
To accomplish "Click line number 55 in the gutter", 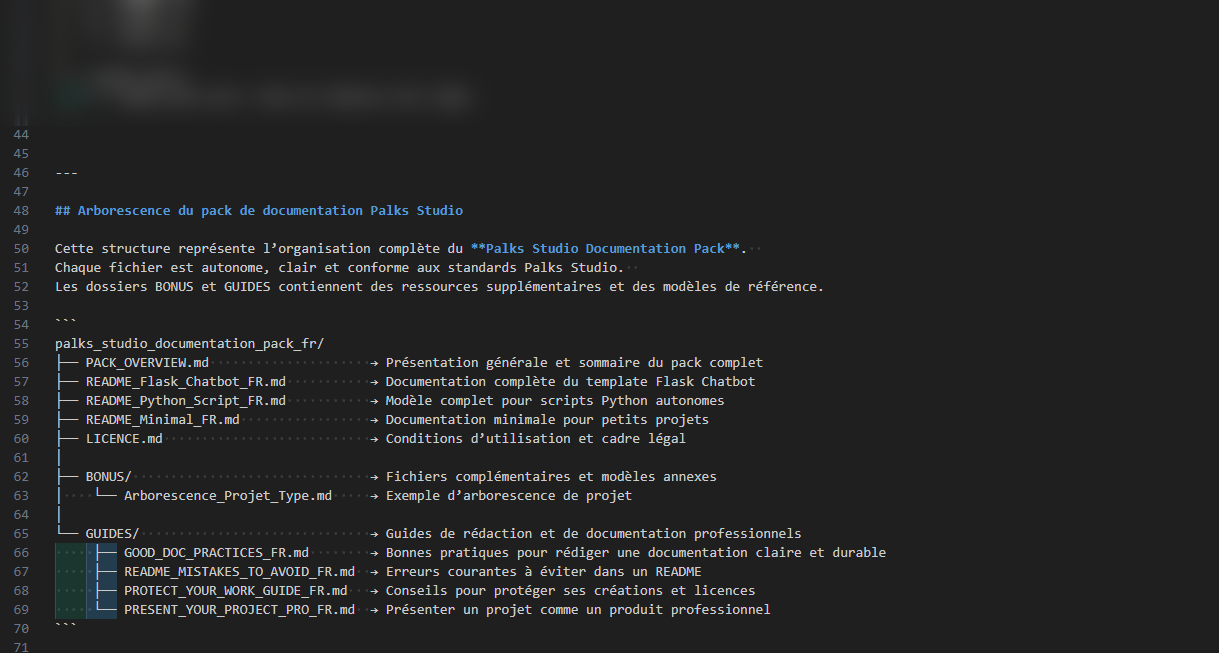I will tap(21, 344).
